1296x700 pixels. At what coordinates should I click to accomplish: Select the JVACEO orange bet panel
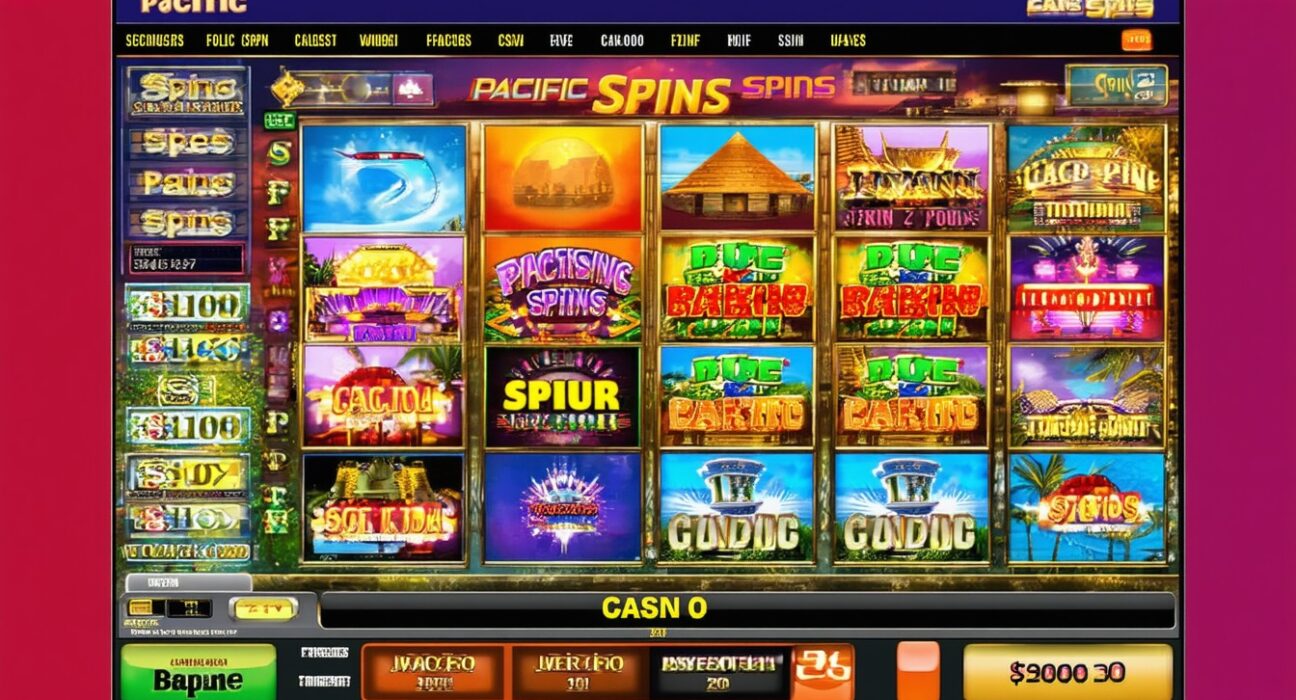coord(435,670)
